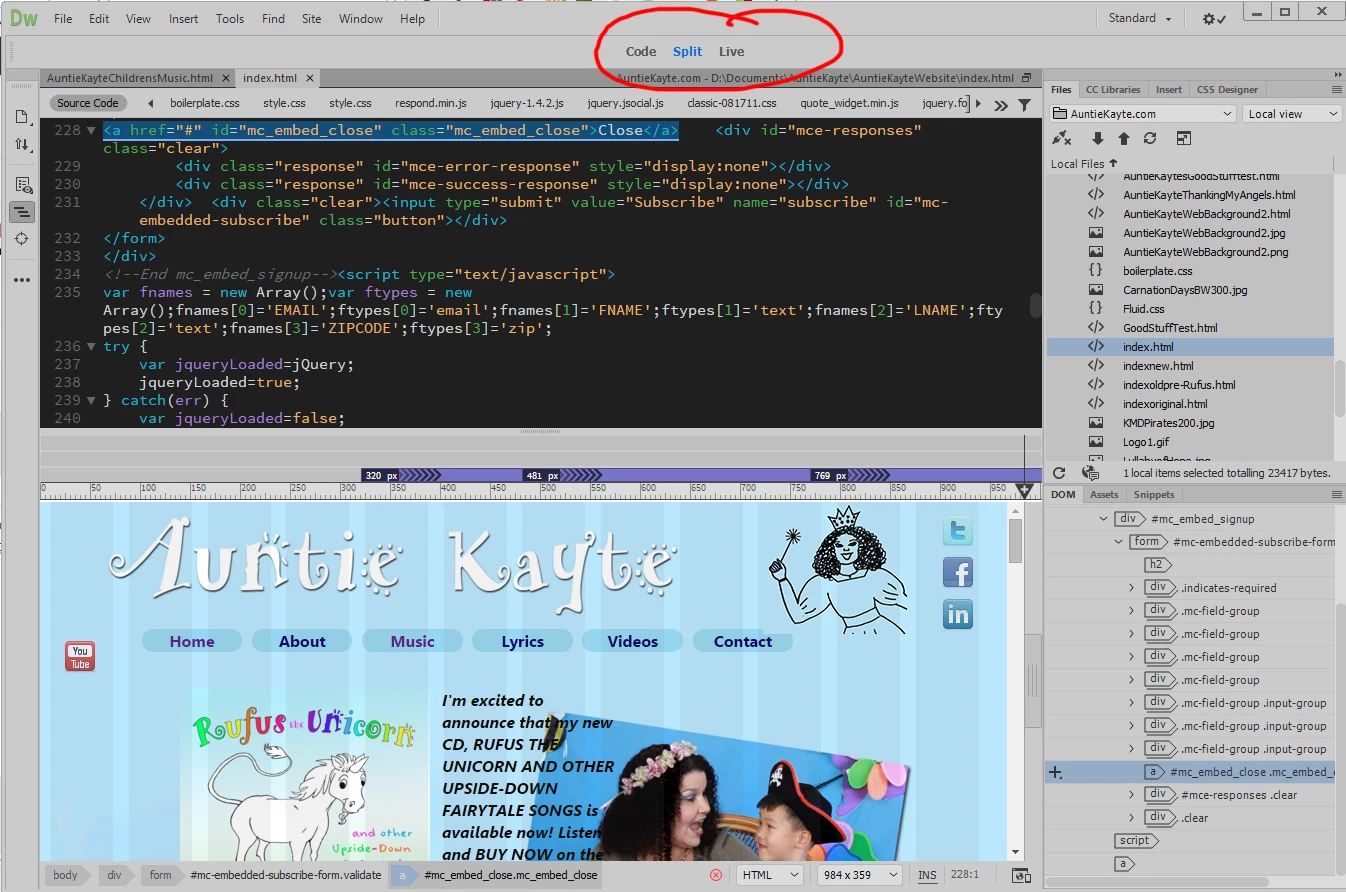The image size is (1346, 892).
Task: Collapse form #mc-embedded-subscribe-form node
Action: pos(1119,542)
